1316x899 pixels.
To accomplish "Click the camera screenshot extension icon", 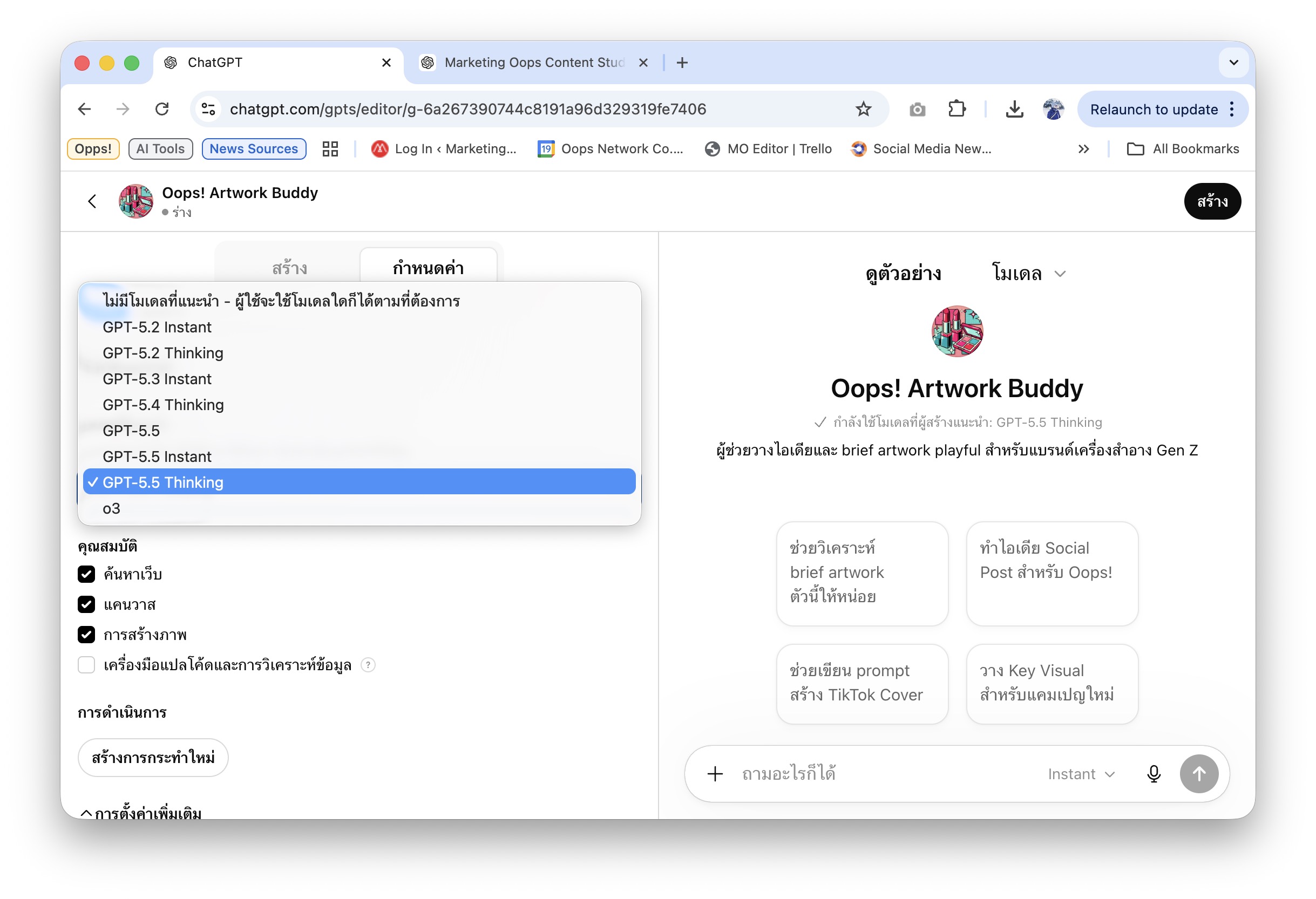I will [x=917, y=109].
